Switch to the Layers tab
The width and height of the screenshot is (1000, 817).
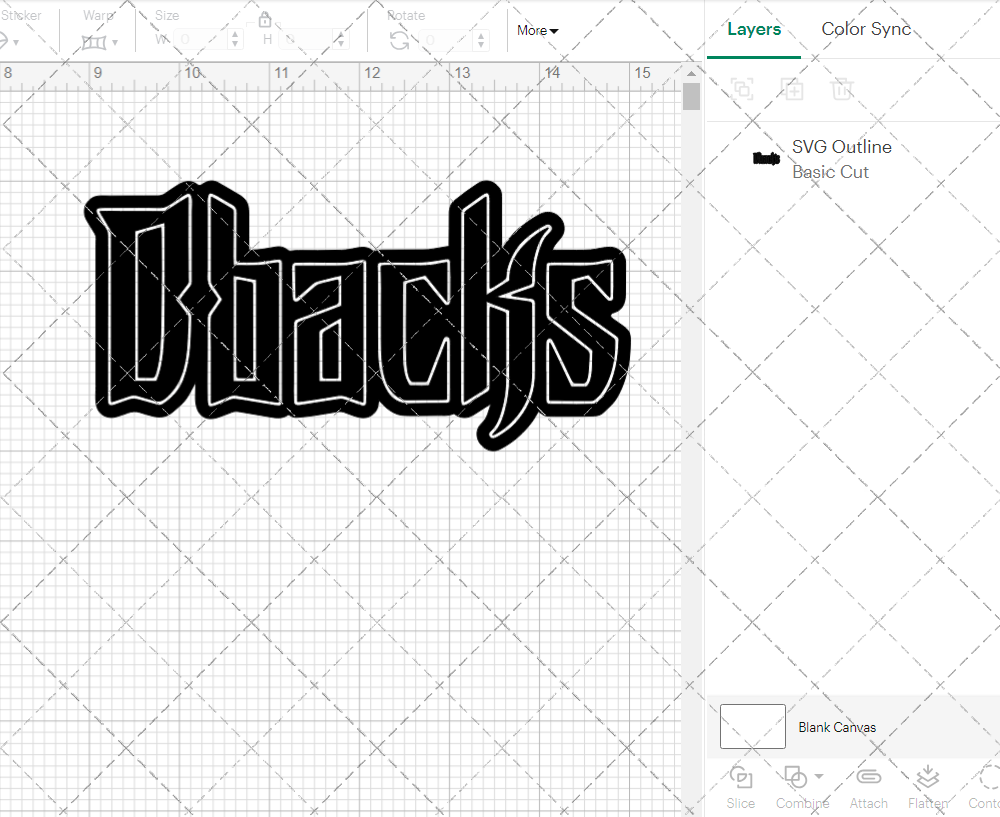tap(754, 29)
